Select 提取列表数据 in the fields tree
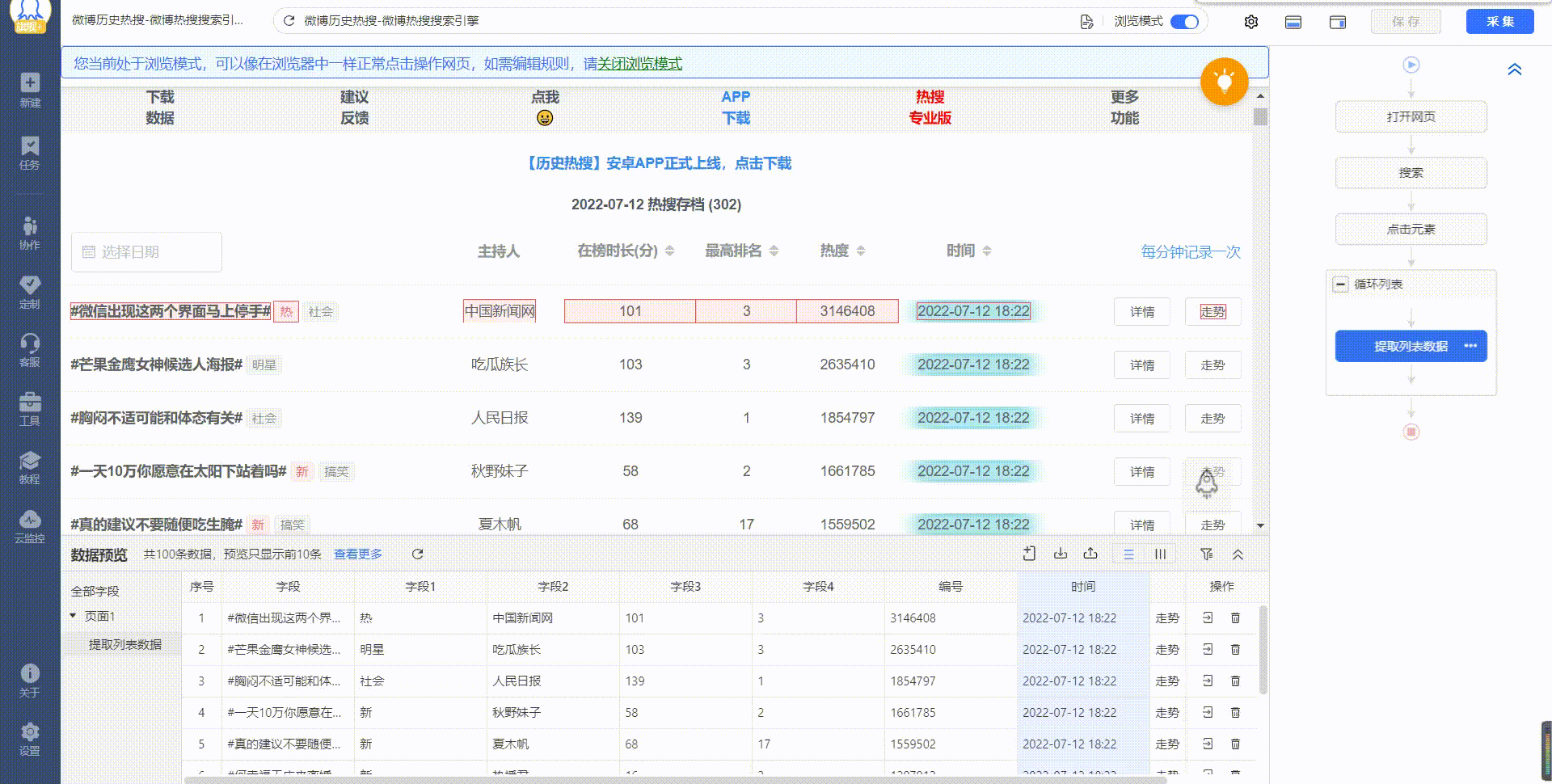Viewport: 1552px width, 784px height. click(x=124, y=645)
